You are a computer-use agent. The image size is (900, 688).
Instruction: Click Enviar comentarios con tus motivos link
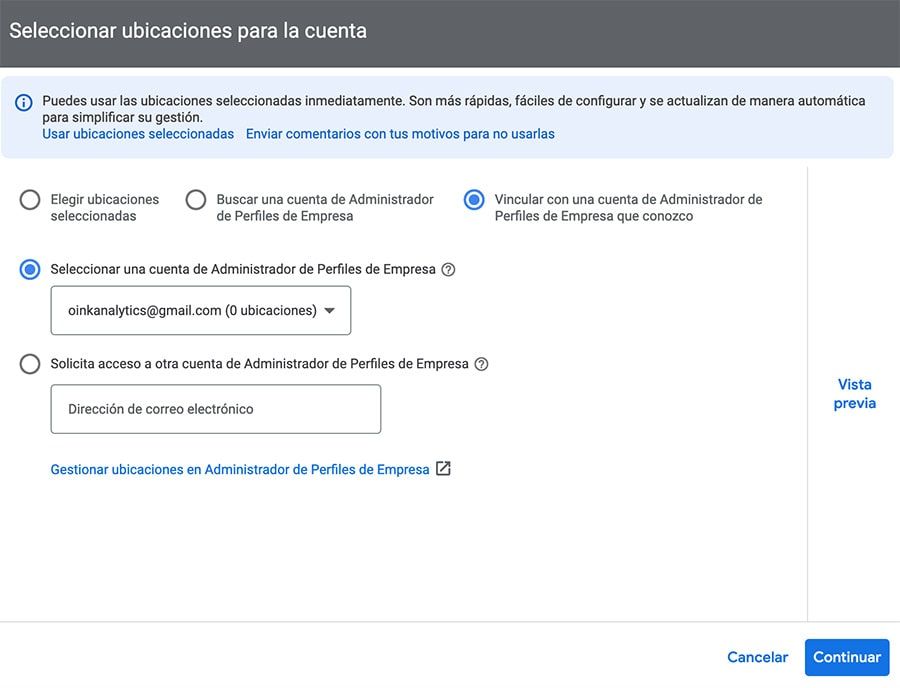[399, 133]
